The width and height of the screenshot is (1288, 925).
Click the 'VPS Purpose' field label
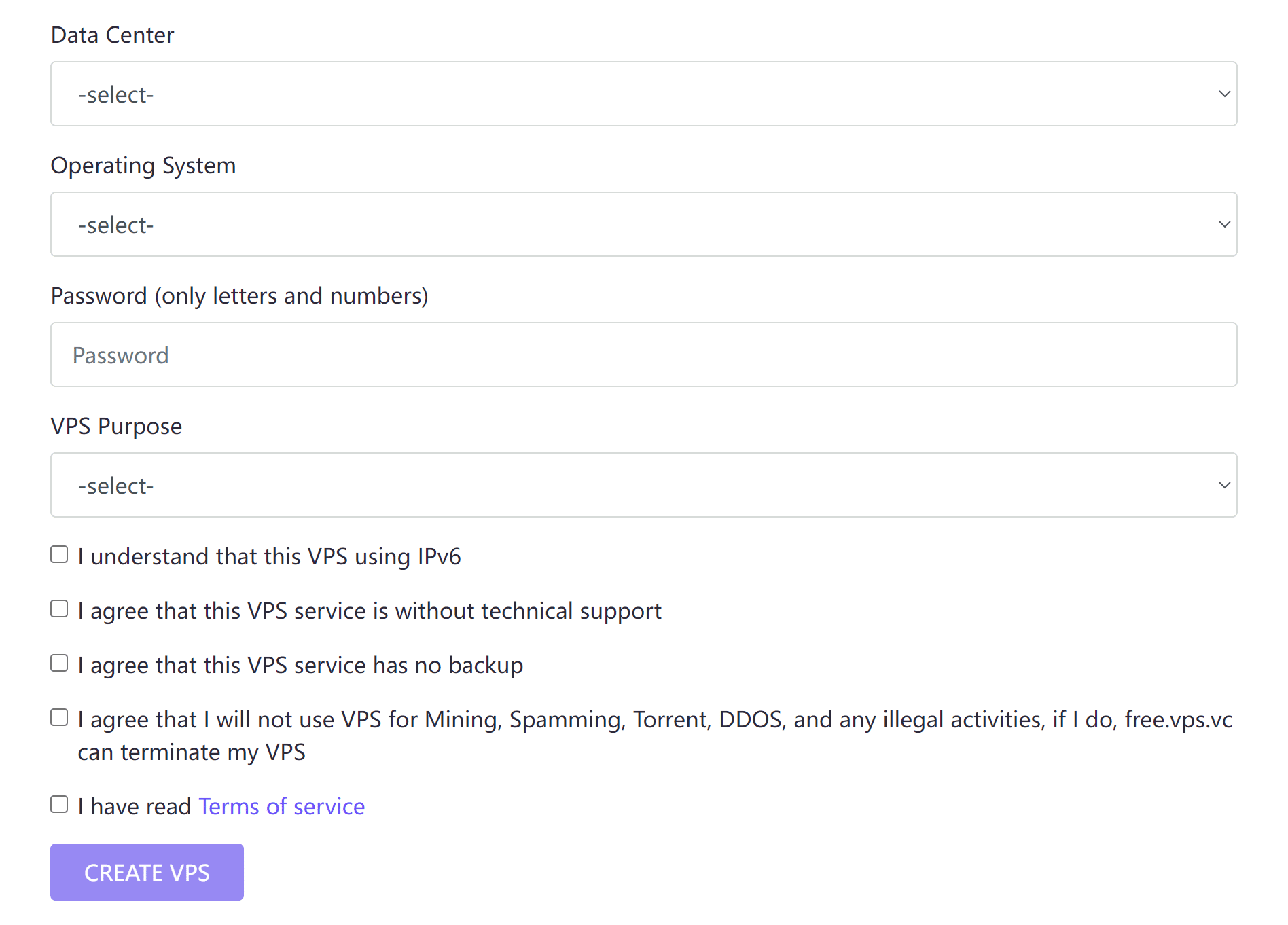coord(116,427)
